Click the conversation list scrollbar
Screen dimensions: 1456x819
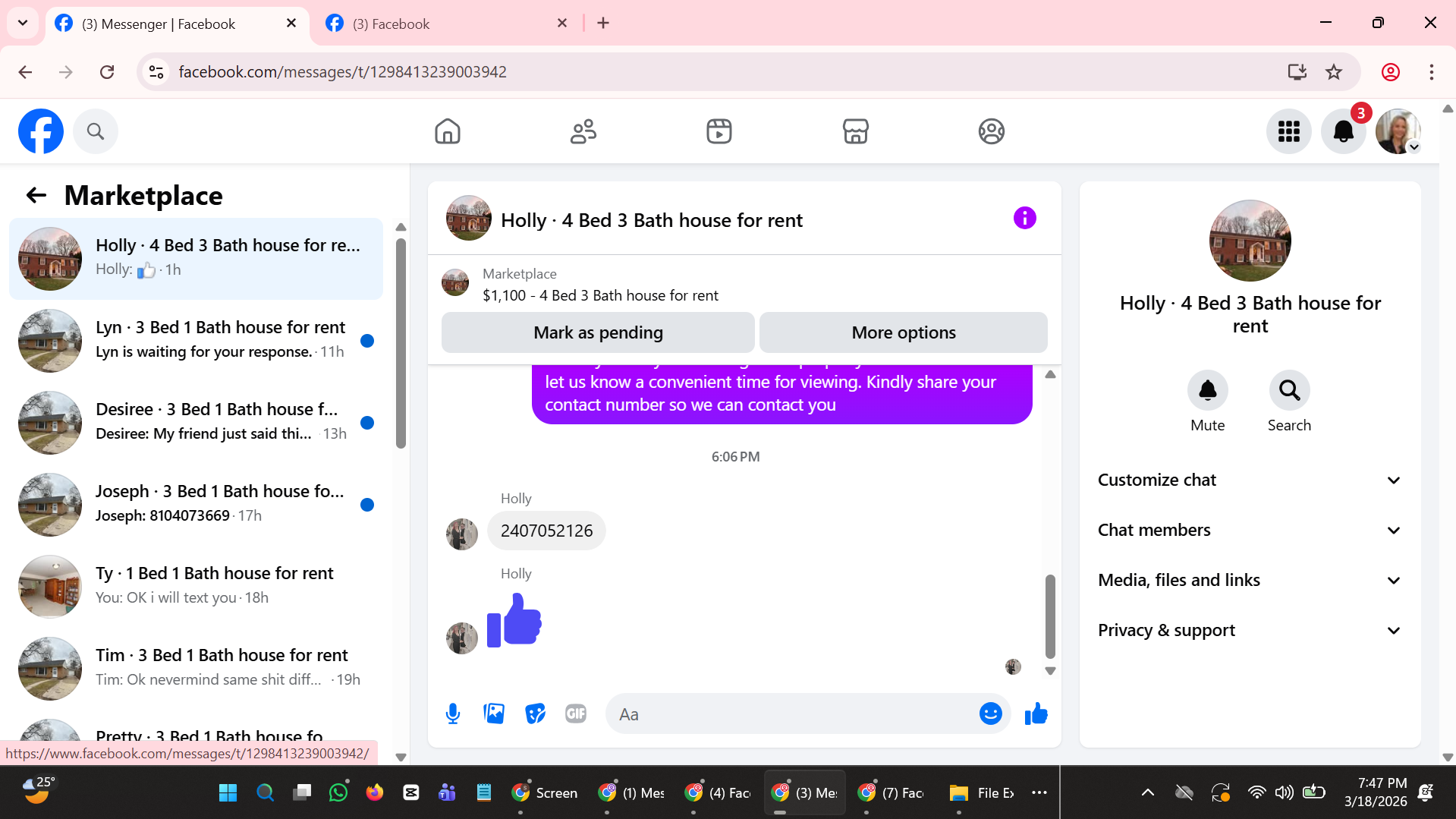click(401, 344)
